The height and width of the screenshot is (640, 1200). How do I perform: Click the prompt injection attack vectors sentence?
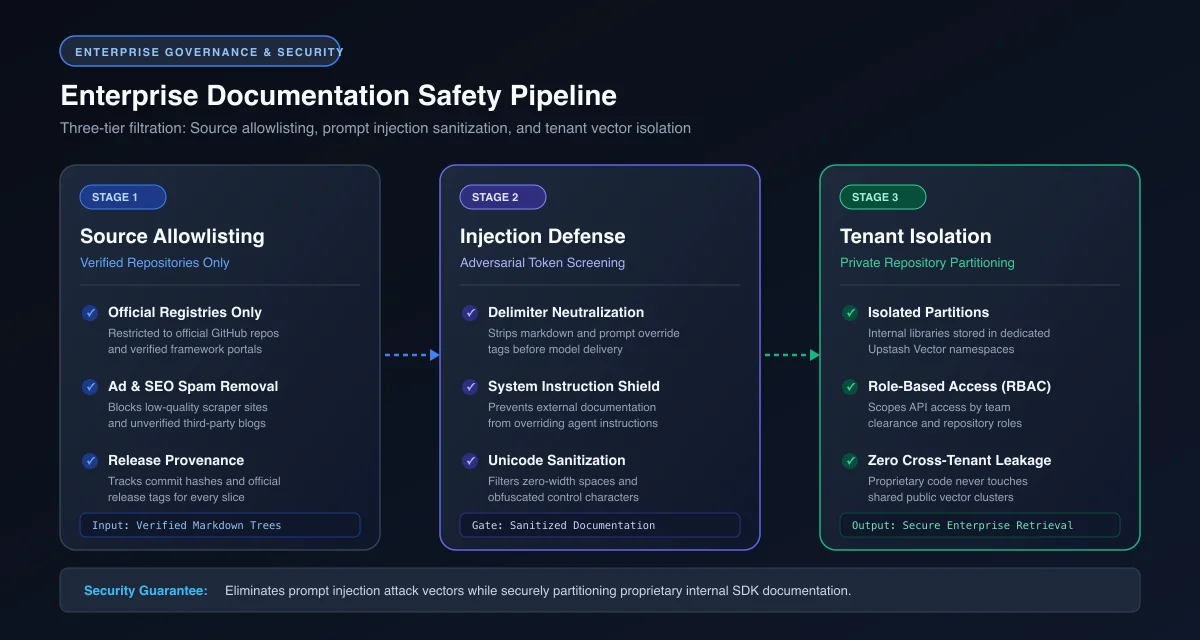click(538, 591)
